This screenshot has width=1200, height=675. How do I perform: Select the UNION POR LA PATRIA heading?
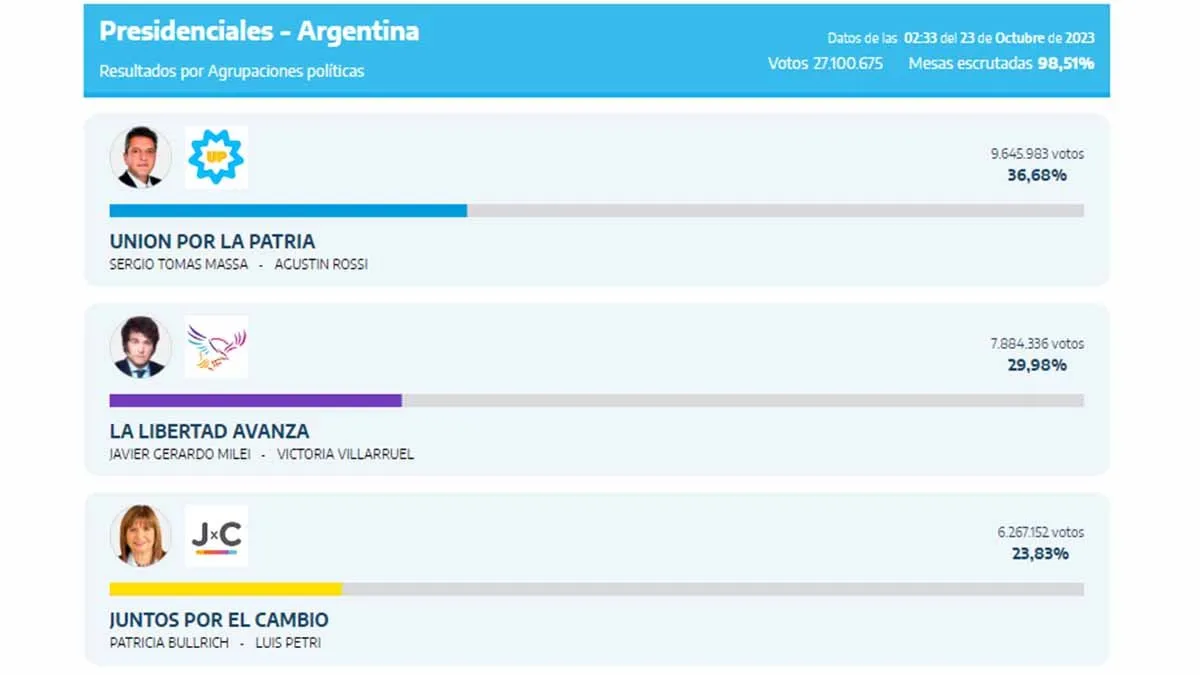point(212,242)
